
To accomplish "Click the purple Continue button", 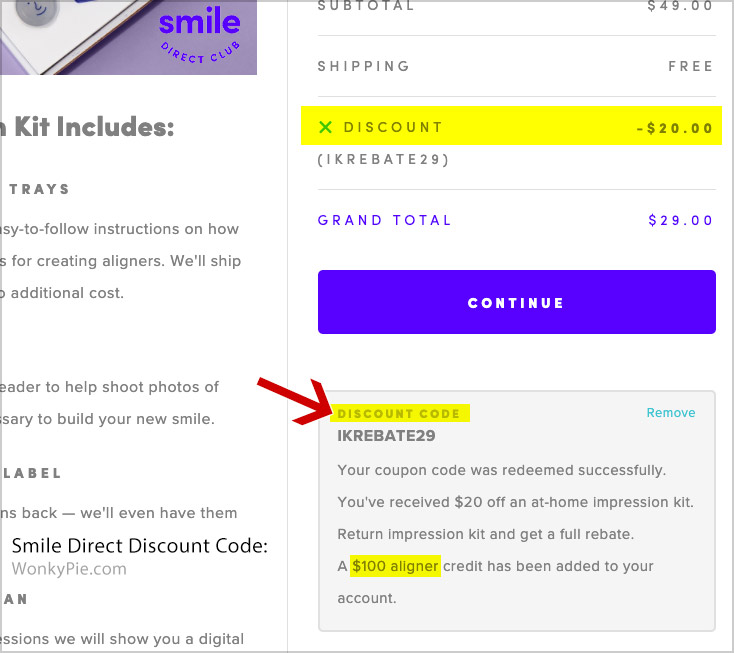I will (516, 302).
